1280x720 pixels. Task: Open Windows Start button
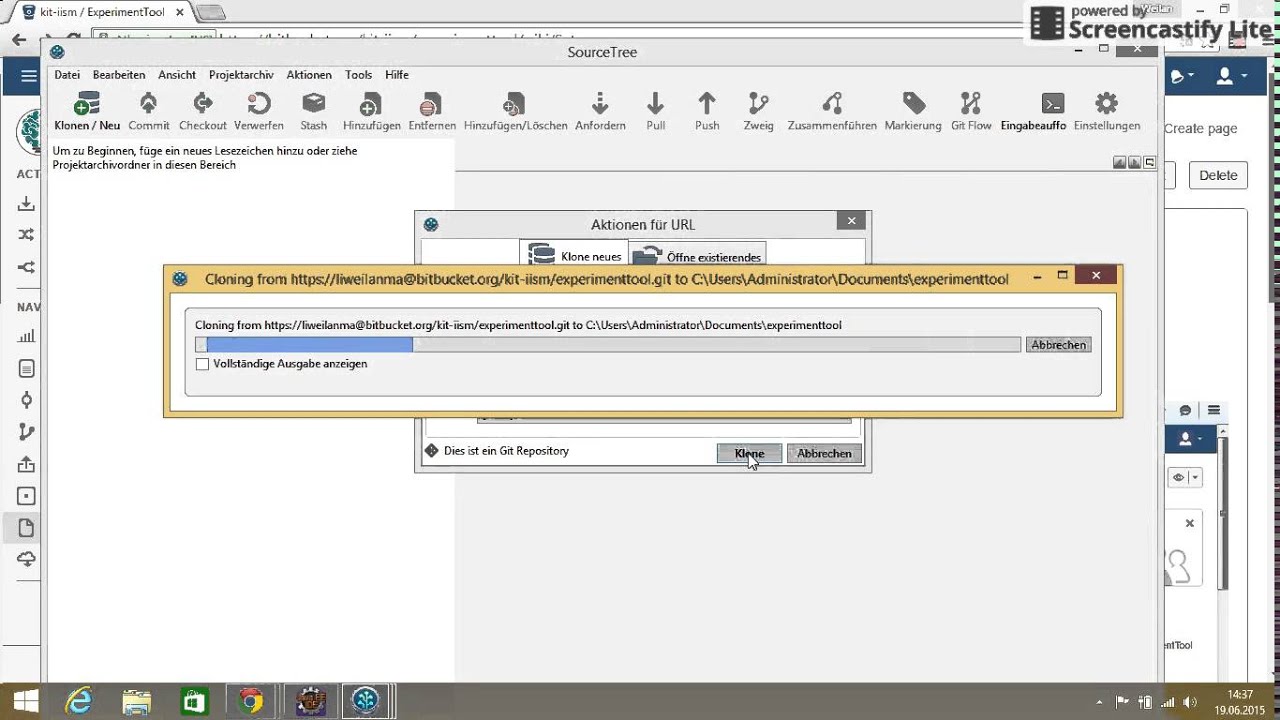click(25, 701)
